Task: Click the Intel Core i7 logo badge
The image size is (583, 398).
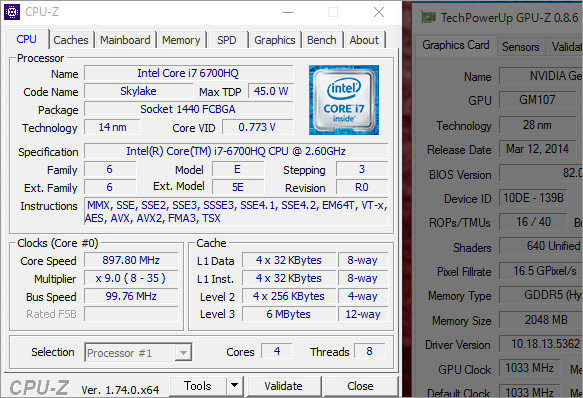Action: pos(344,100)
